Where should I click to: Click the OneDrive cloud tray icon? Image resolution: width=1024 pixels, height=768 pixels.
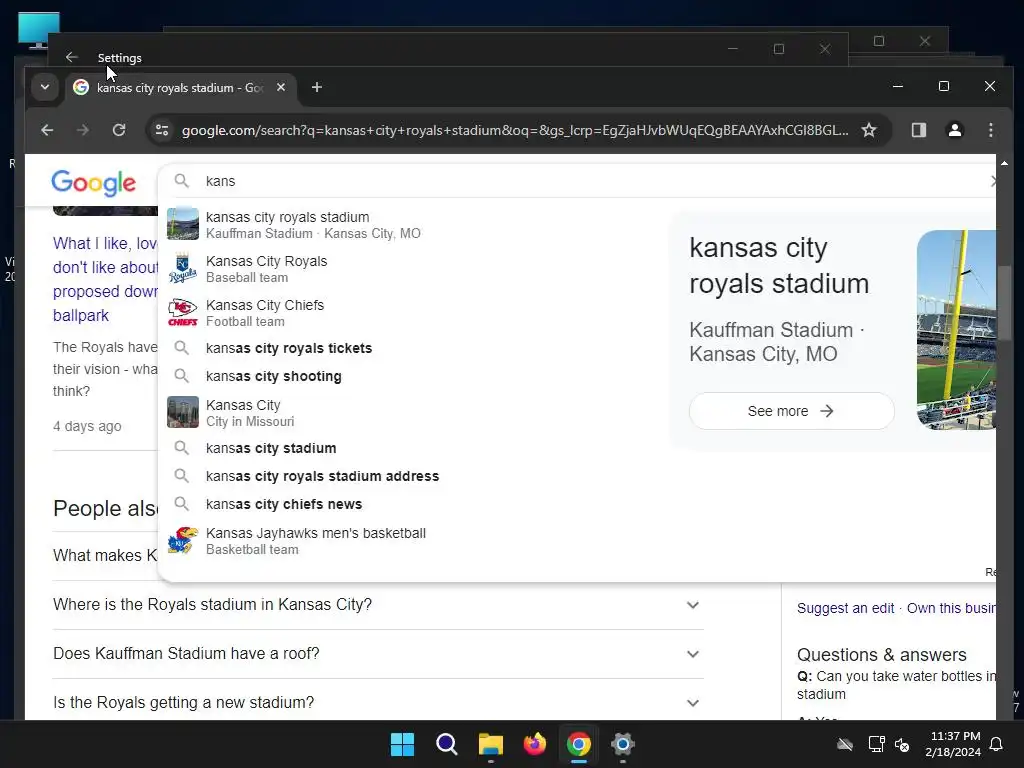point(845,744)
